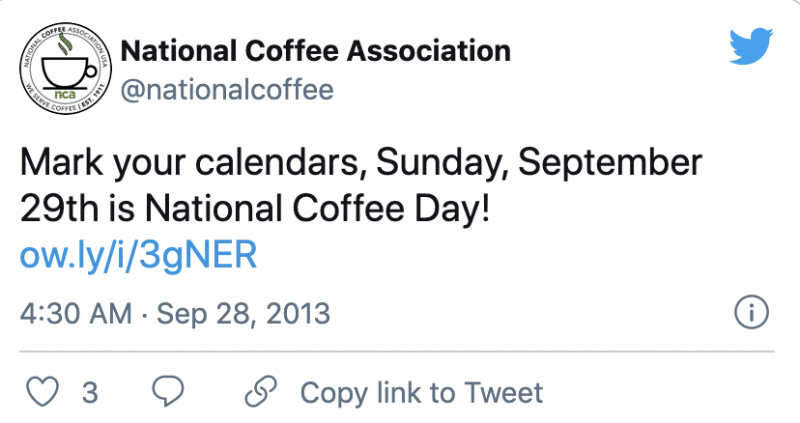Open the National Coffee Association profile avatar
This screenshot has height=423, width=800.
coord(65,68)
